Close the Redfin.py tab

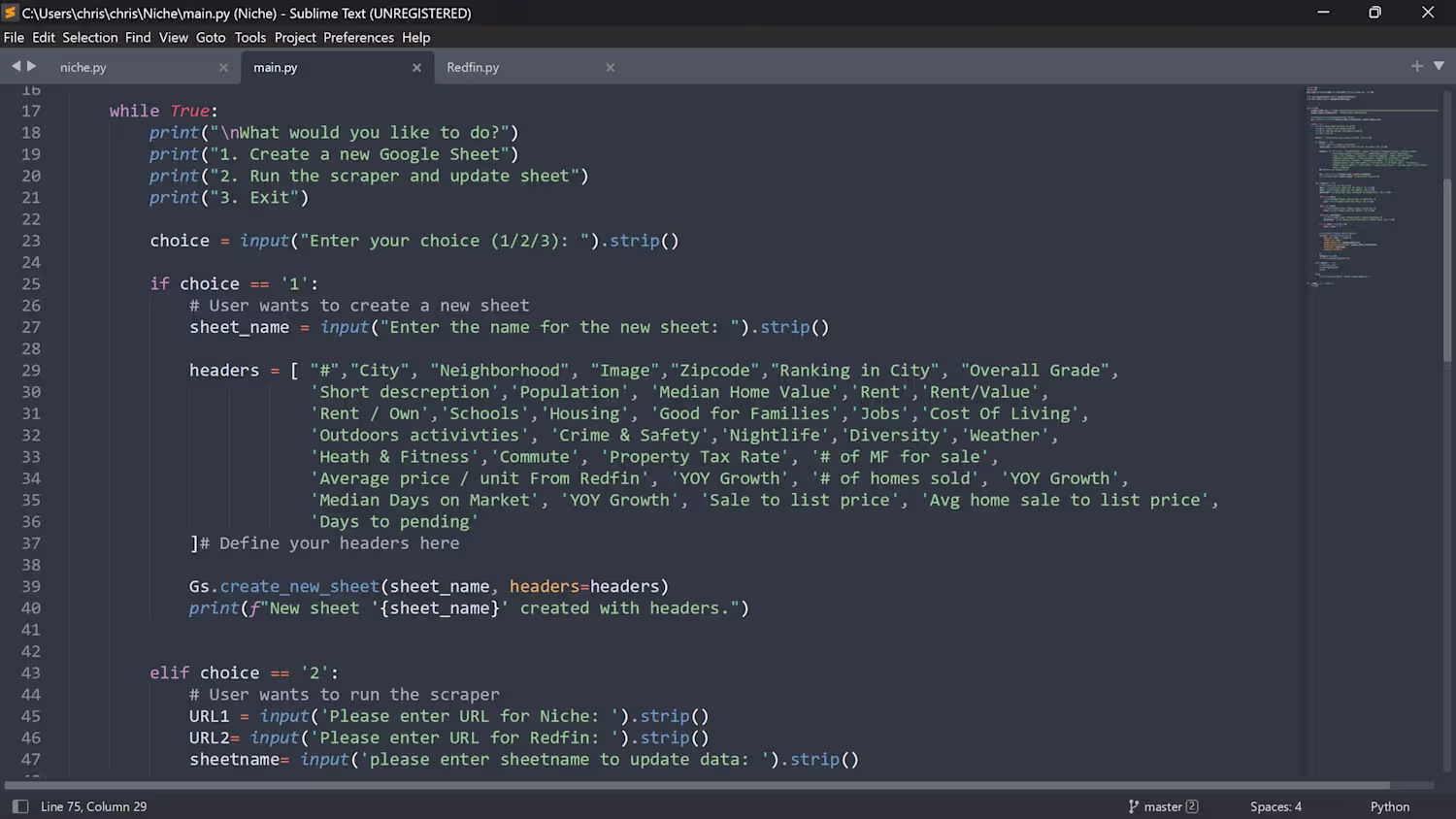(x=610, y=67)
